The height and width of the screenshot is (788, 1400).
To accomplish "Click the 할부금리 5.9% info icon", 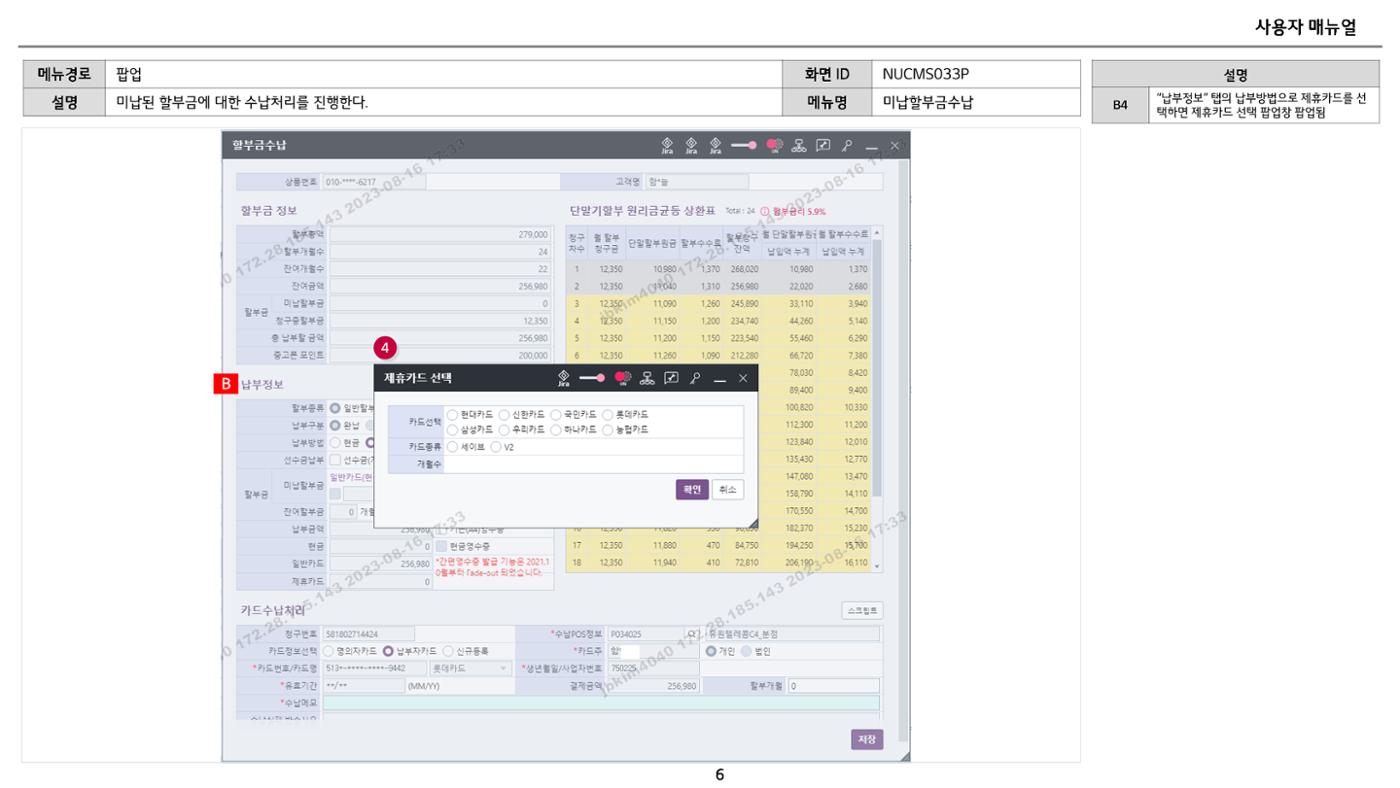I will [765, 211].
